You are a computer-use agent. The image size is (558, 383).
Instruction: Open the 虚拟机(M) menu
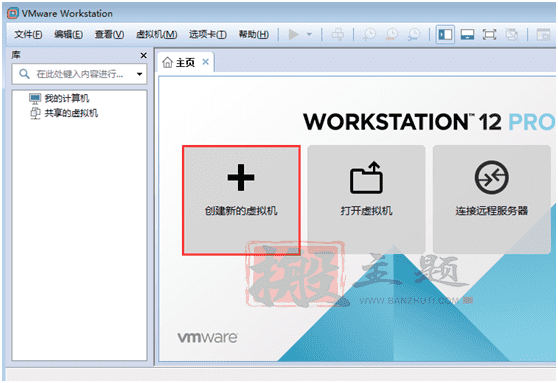click(156, 35)
